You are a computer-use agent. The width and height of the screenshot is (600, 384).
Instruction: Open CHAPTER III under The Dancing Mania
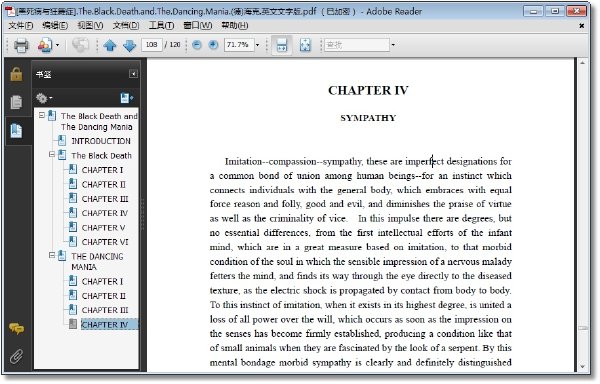click(x=105, y=310)
